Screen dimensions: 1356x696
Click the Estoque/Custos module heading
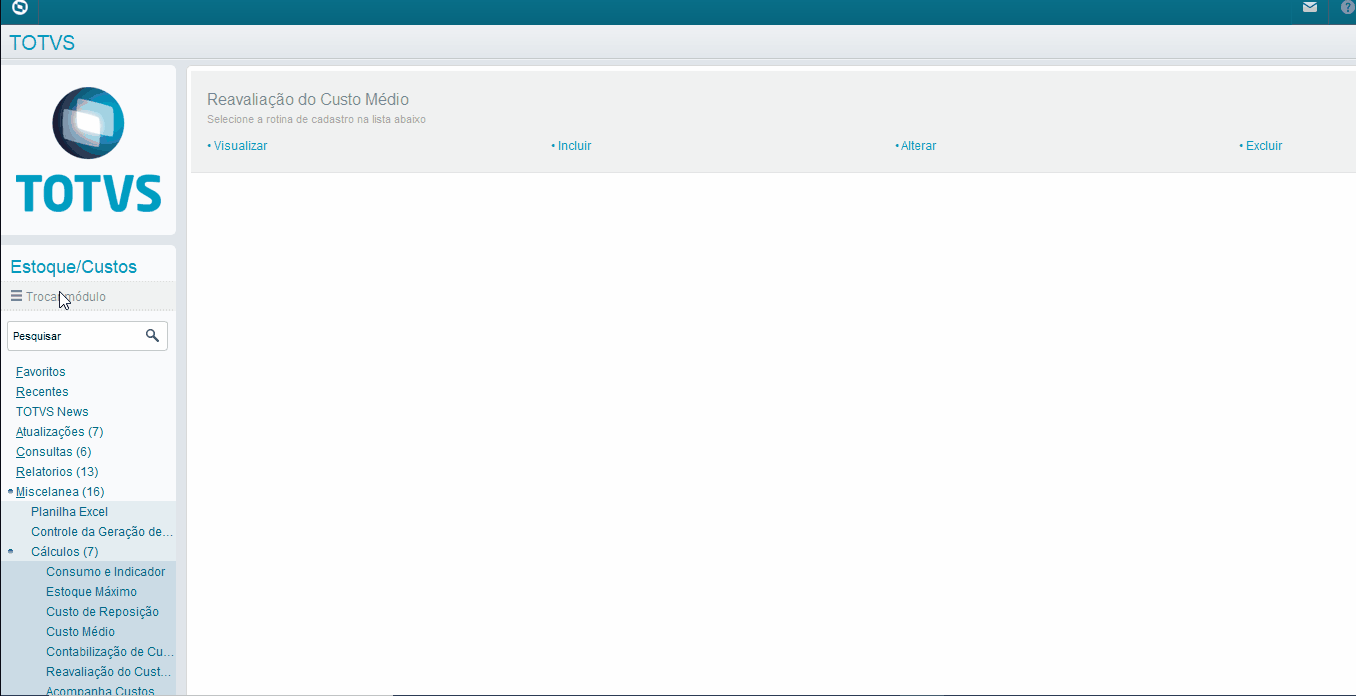click(73, 267)
